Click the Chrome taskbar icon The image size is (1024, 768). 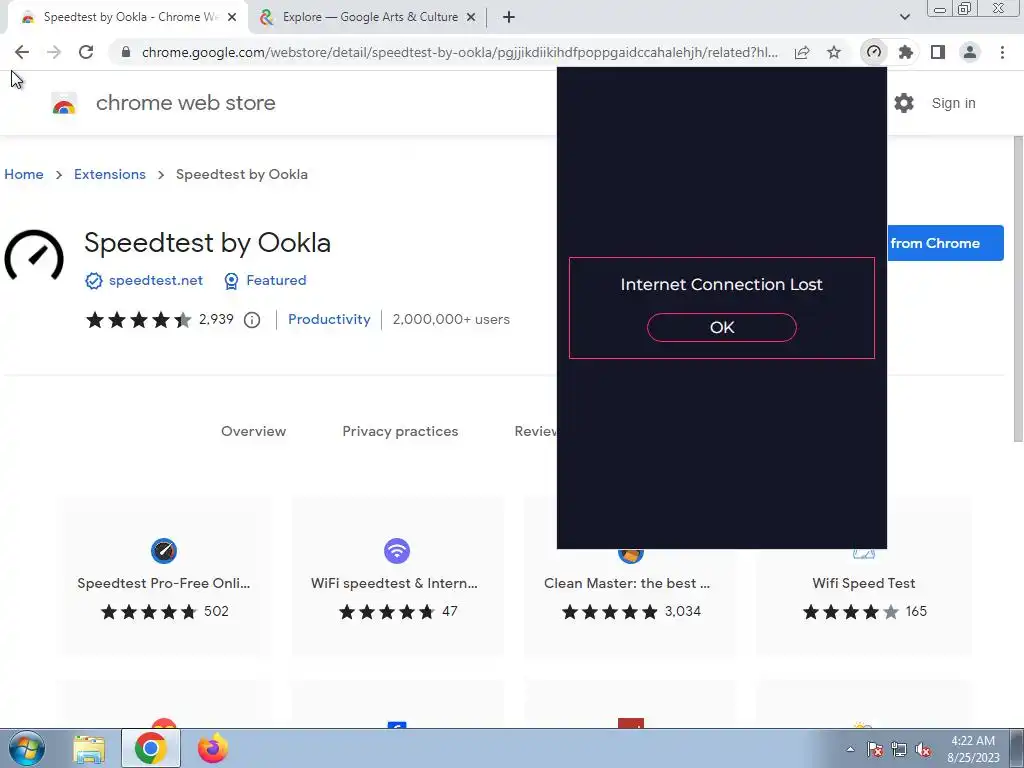click(150, 748)
